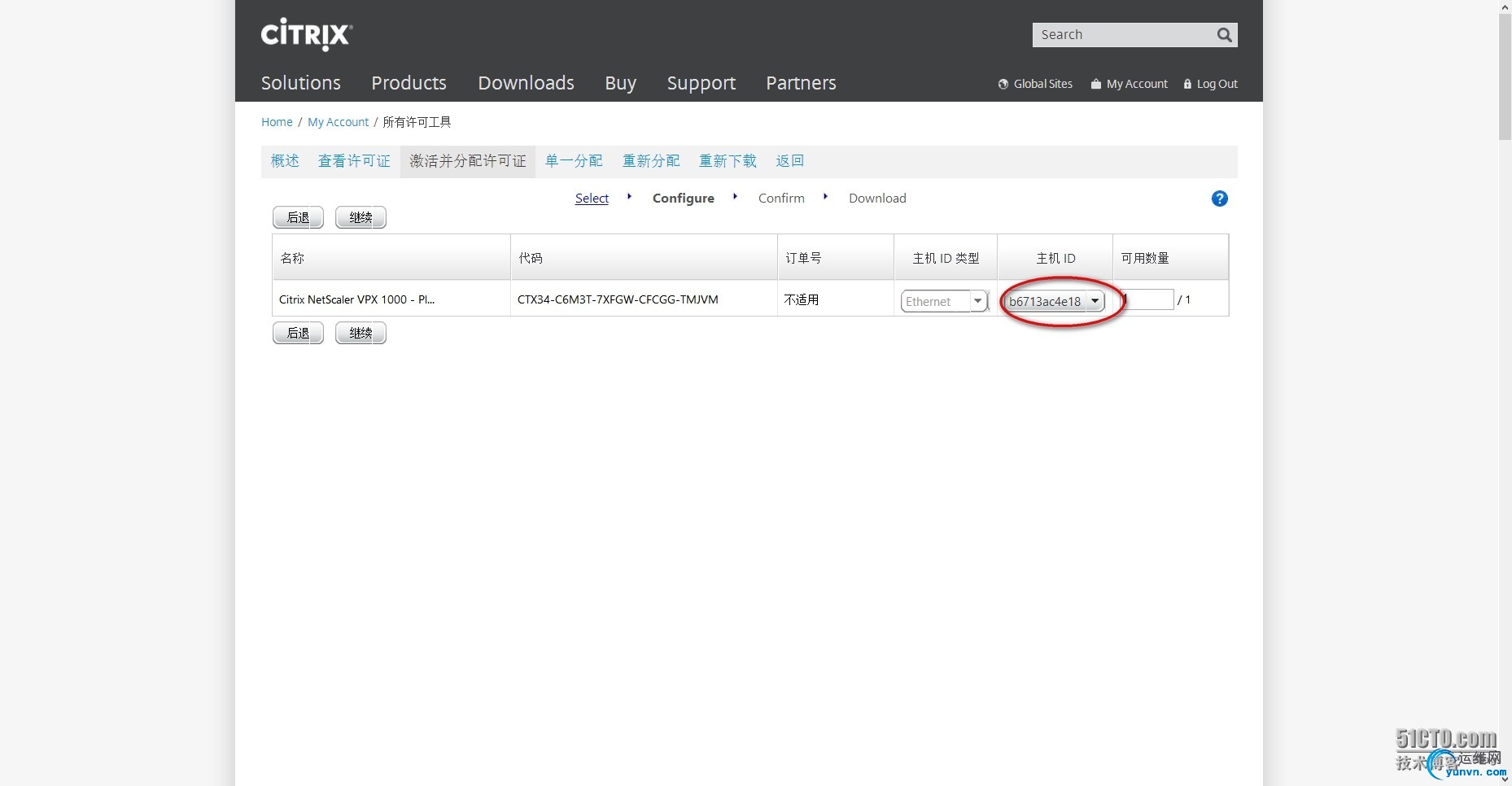Select license code CTX34-C6M3T-7XFGW-CFCGG-TMJVM
Screen dimensions: 1512x786
pyautogui.click(x=618, y=299)
